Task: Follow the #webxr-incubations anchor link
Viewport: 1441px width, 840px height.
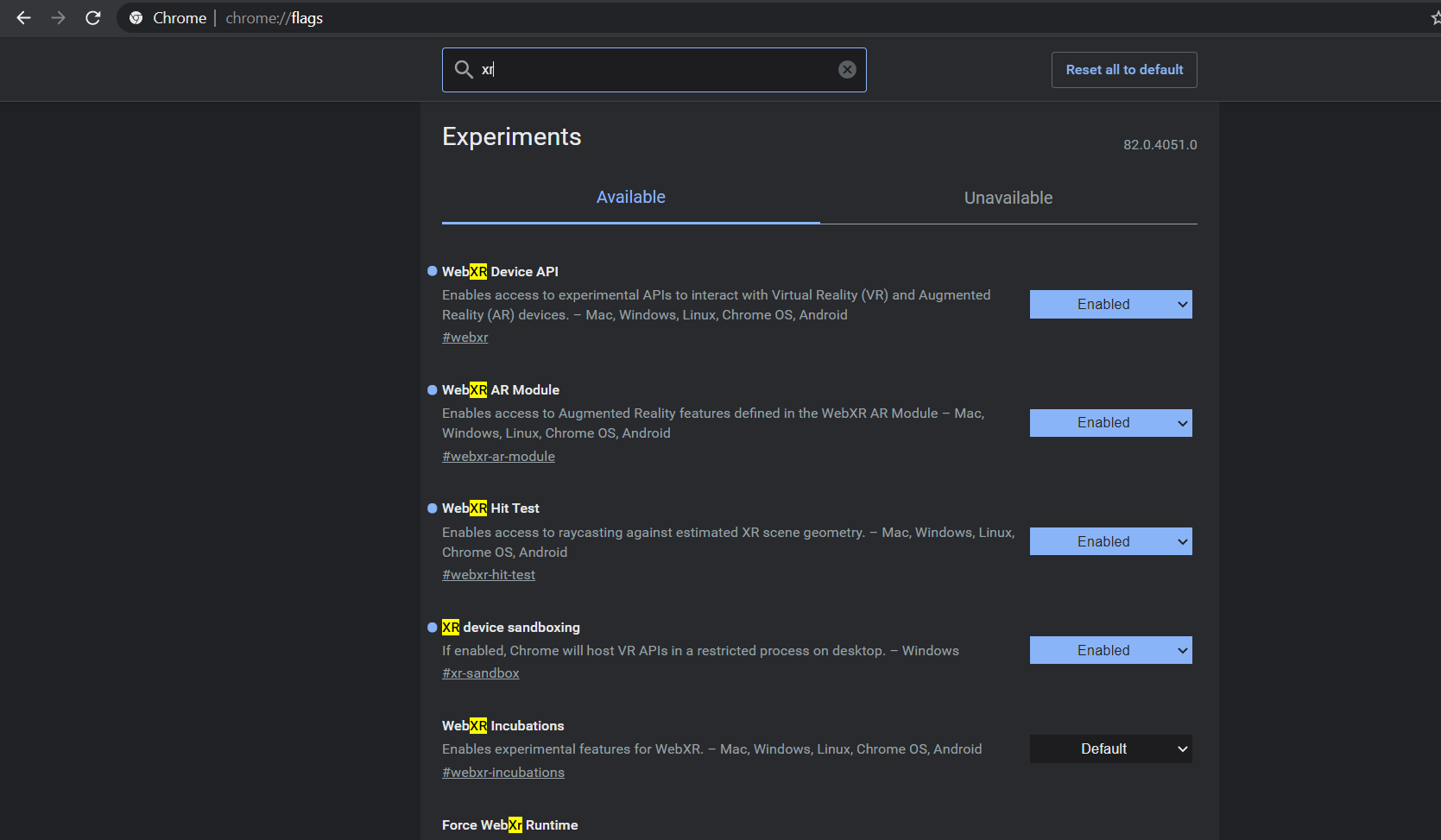Action: pos(503,773)
